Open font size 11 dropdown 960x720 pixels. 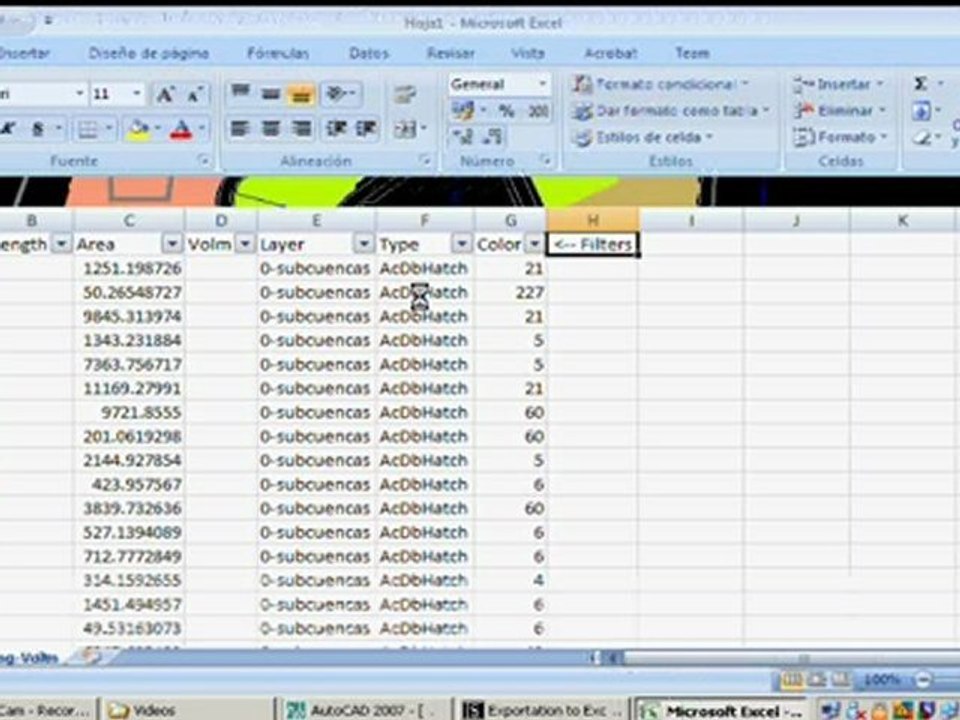137,94
